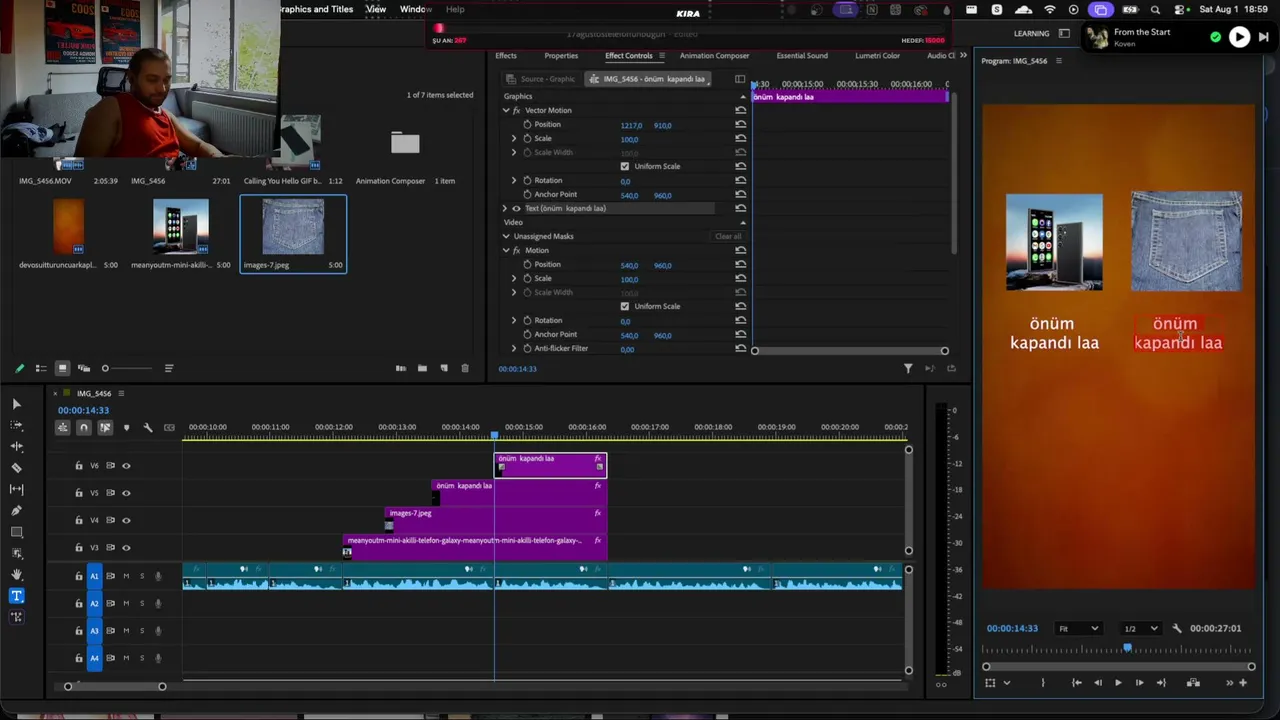Image resolution: width=1280 pixels, height=720 pixels.
Task: Open the 1/2 playback resolution dropdown
Action: (x=1140, y=628)
